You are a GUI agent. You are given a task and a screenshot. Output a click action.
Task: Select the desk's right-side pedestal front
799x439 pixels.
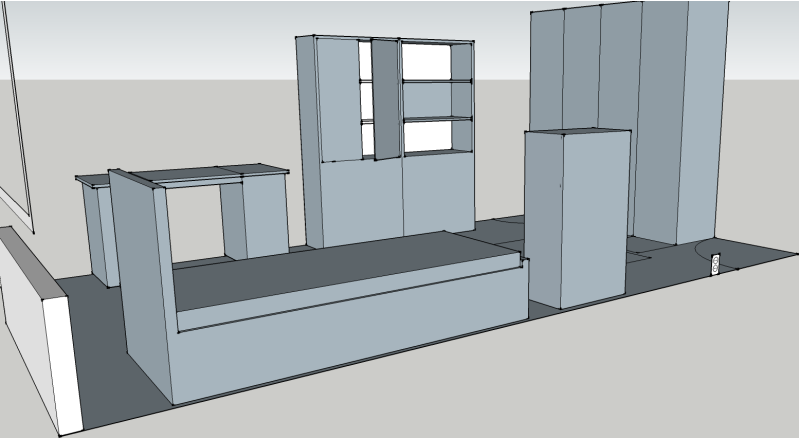[x=265, y=214]
